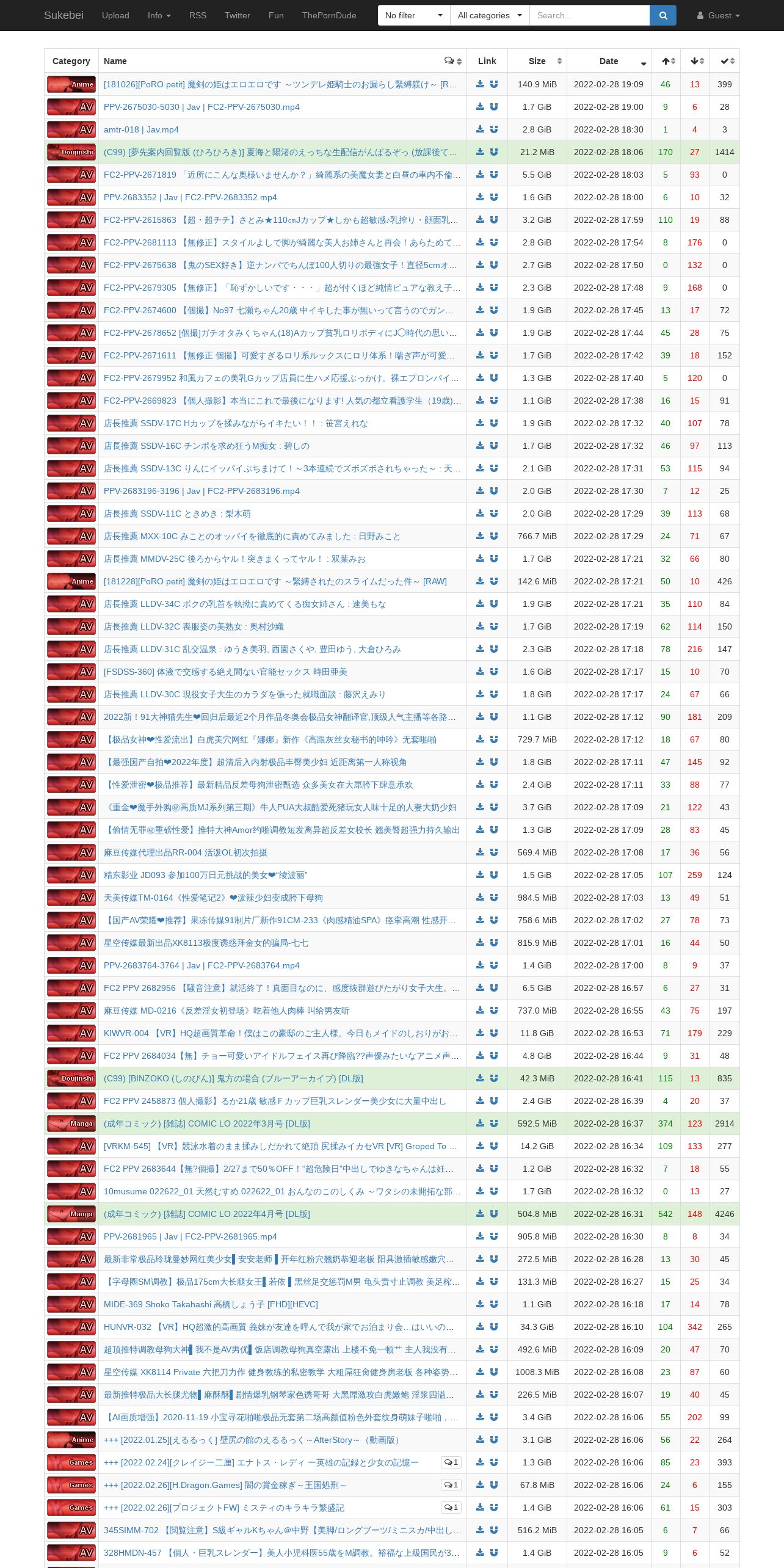Open the Fun nav item

(276, 15)
